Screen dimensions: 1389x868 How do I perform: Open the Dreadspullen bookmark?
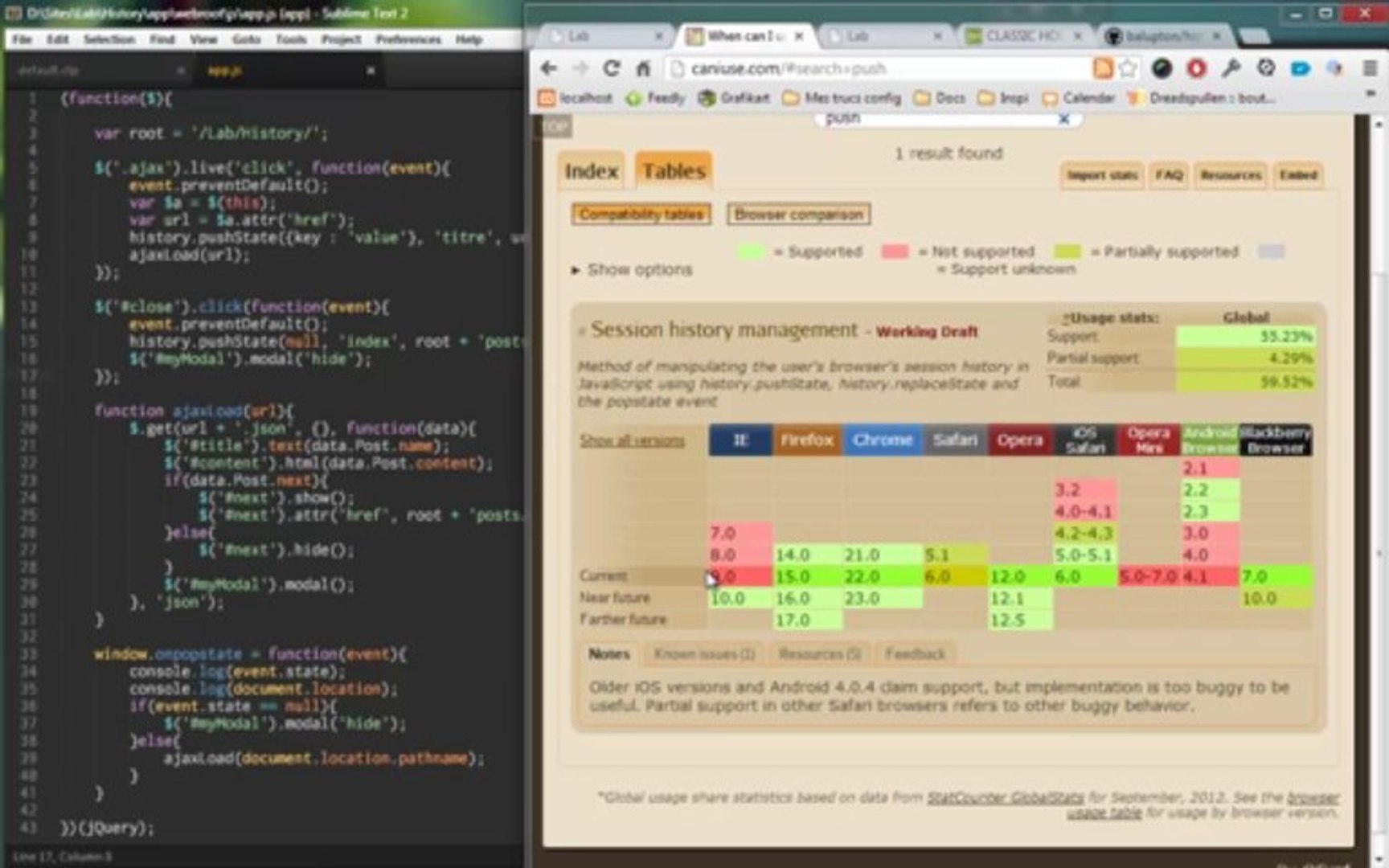tap(1202, 98)
